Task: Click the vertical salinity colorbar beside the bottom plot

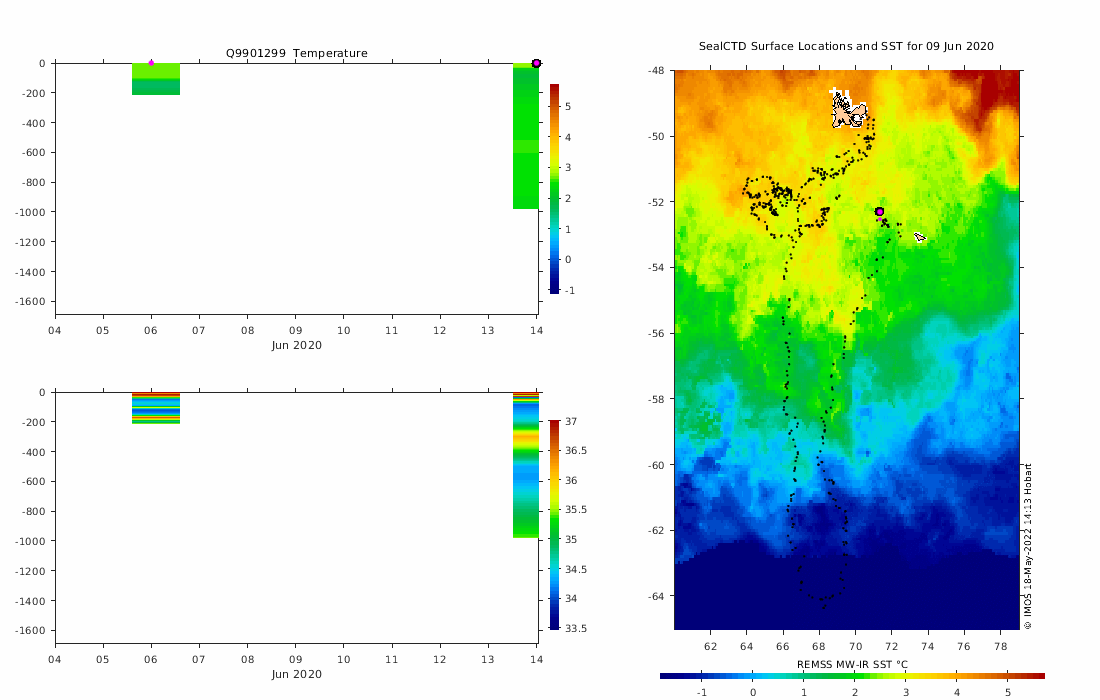Action: point(554,525)
